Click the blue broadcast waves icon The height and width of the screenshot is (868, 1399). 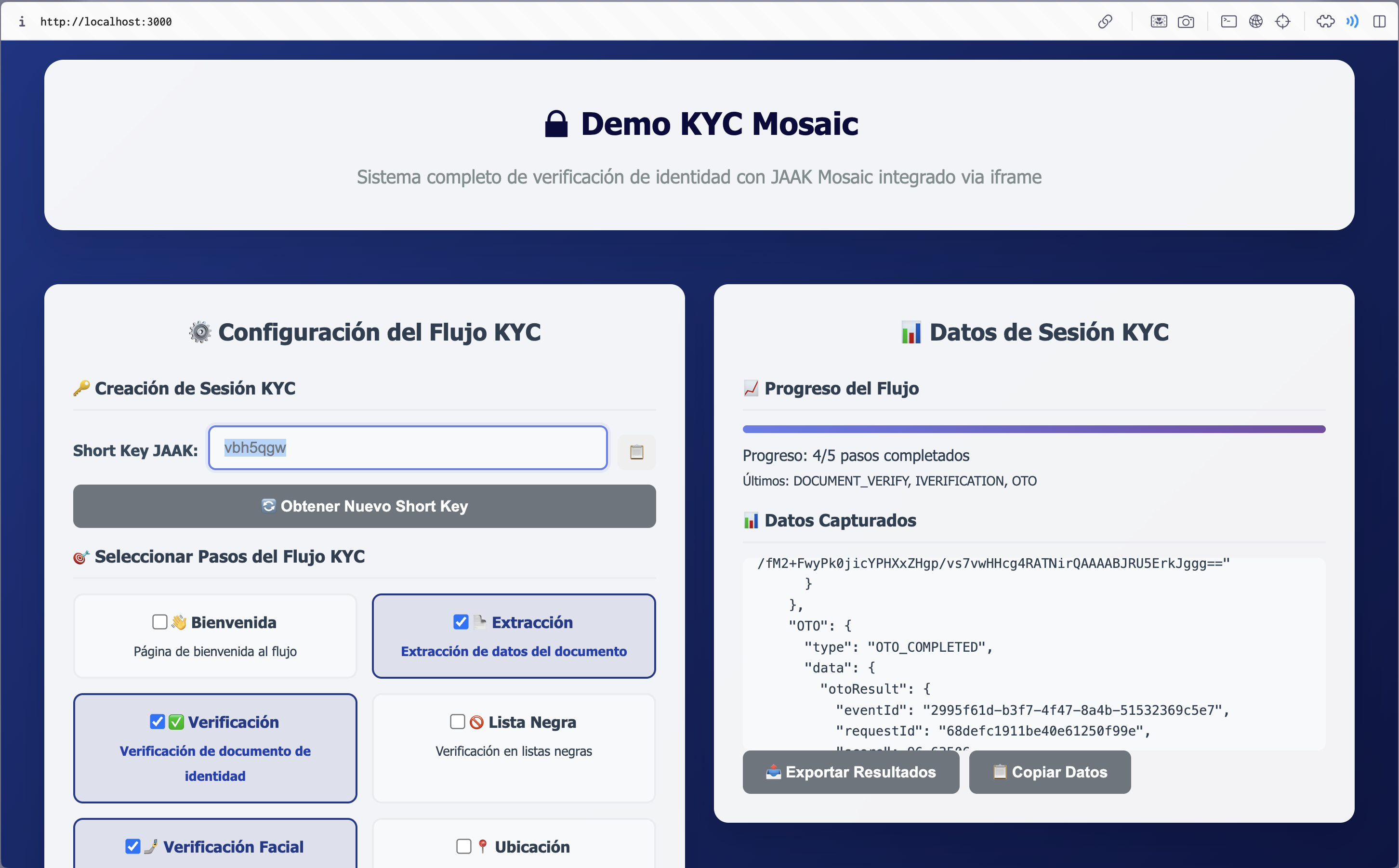pyautogui.click(x=1352, y=22)
